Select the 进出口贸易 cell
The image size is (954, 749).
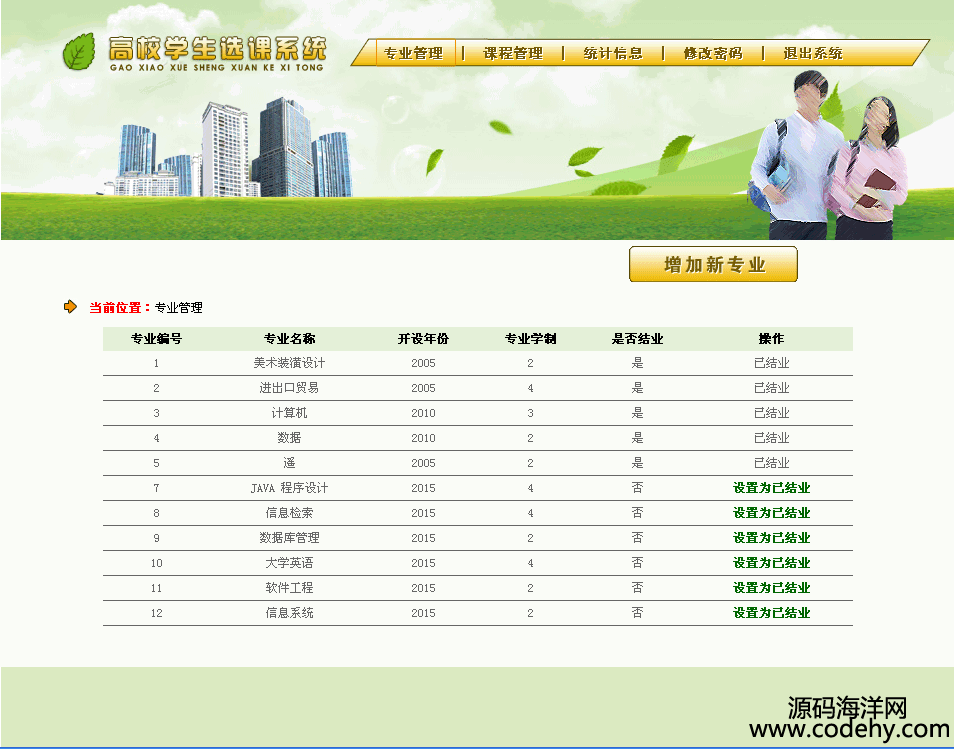click(289, 388)
